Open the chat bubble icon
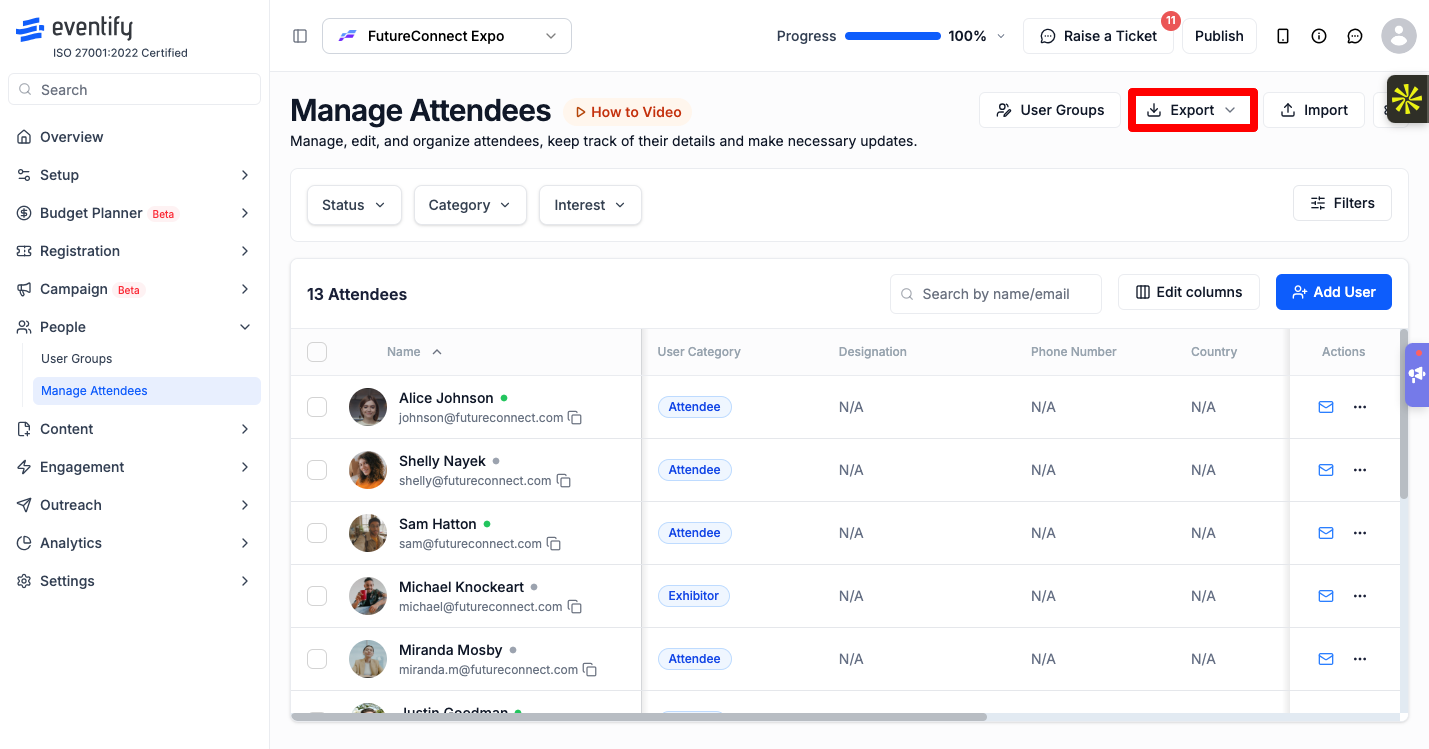 tap(1355, 36)
